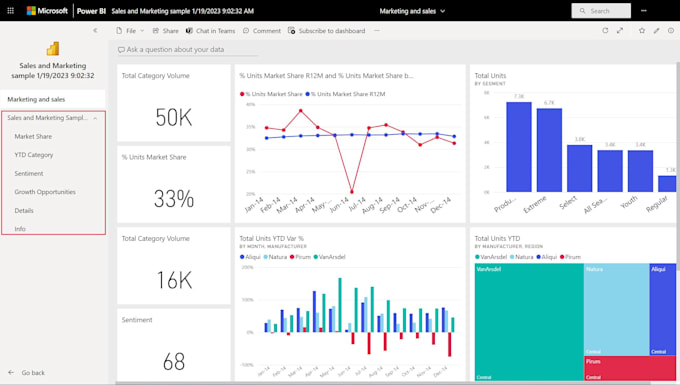680x385 pixels.
Task: Open the Comment pane
Action: pyautogui.click(x=262, y=31)
